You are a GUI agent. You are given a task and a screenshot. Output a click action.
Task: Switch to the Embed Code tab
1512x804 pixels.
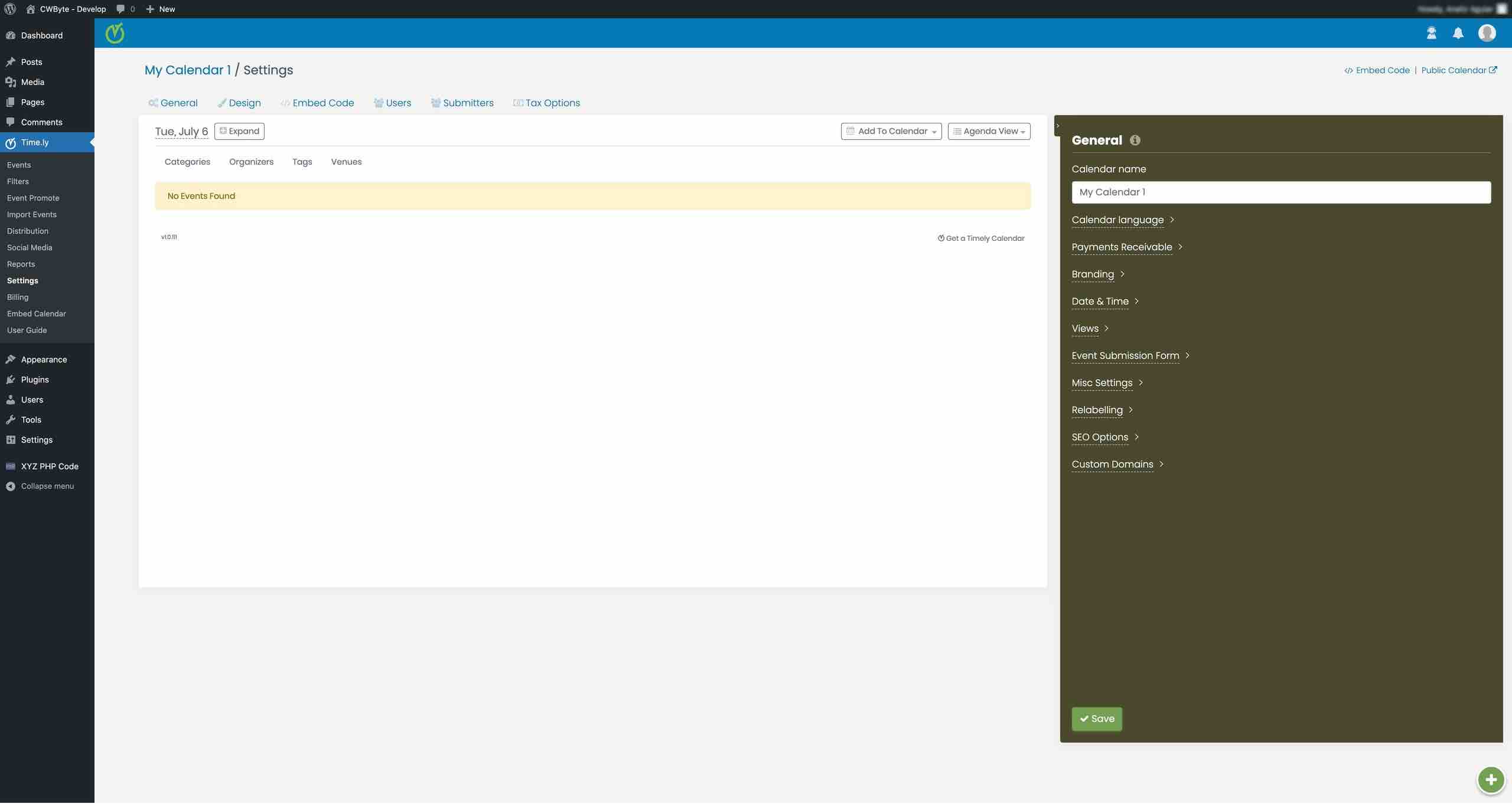[317, 103]
